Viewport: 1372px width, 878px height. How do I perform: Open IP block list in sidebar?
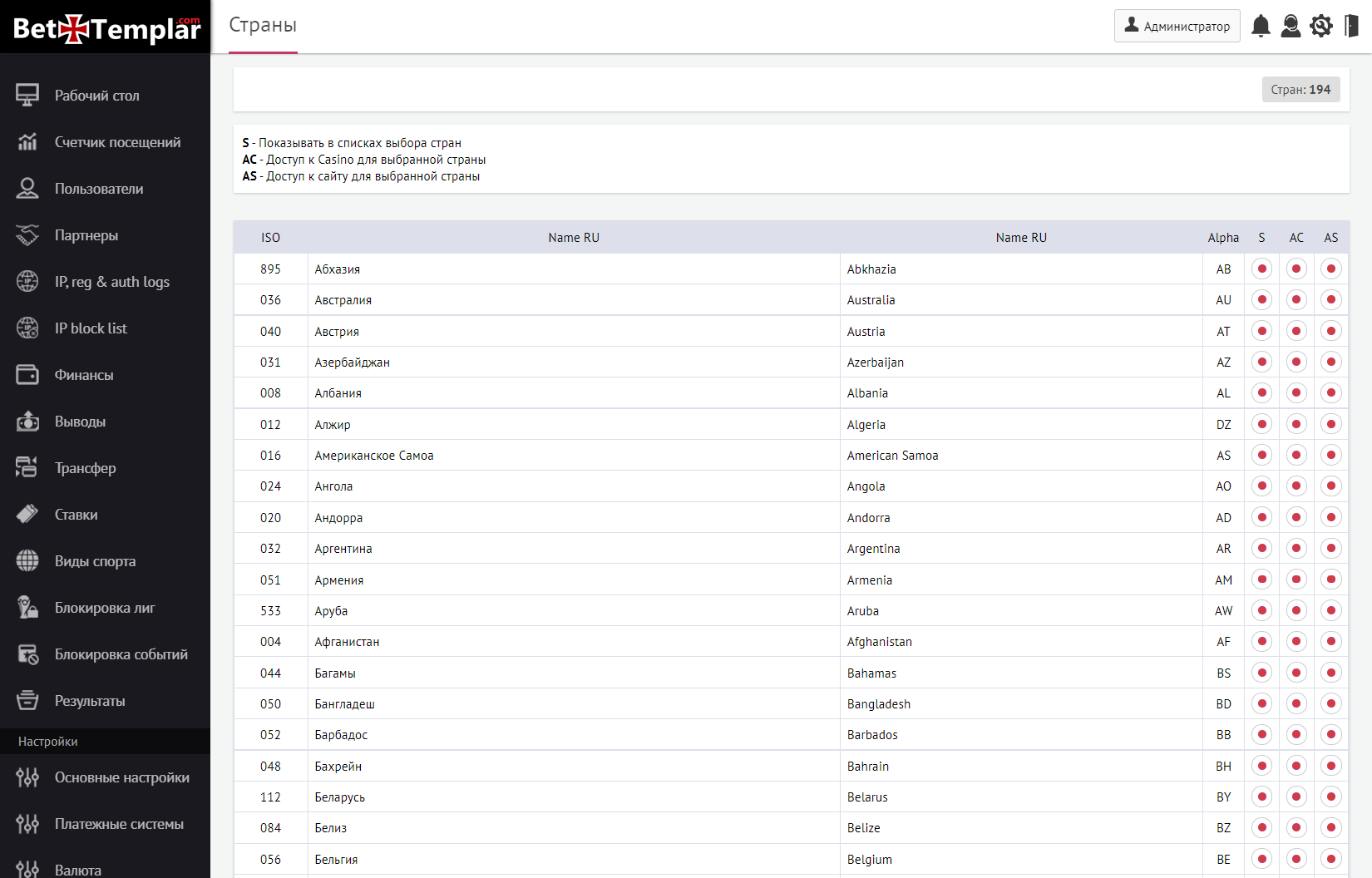coord(91,328)
